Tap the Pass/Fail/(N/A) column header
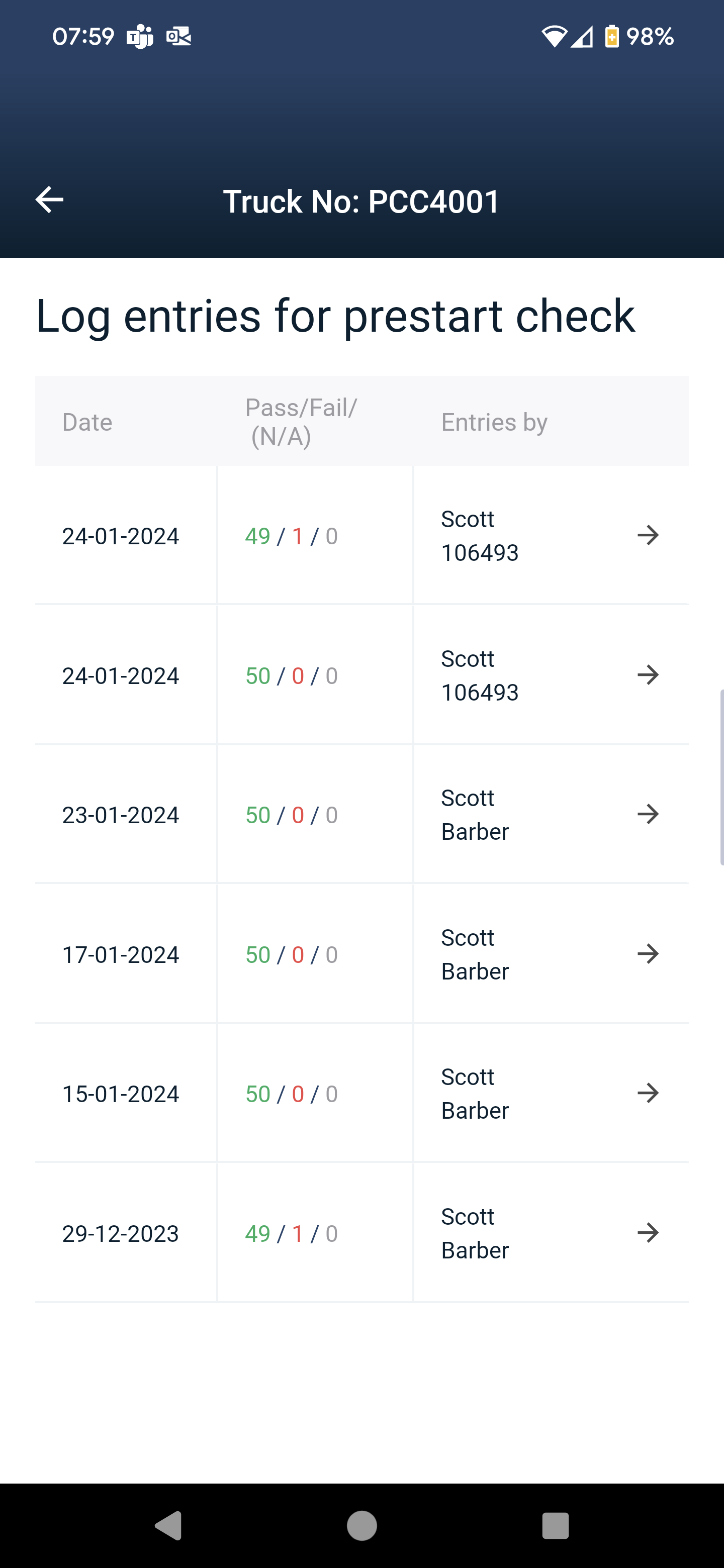Screen dimensions: 724x1568 301,421
